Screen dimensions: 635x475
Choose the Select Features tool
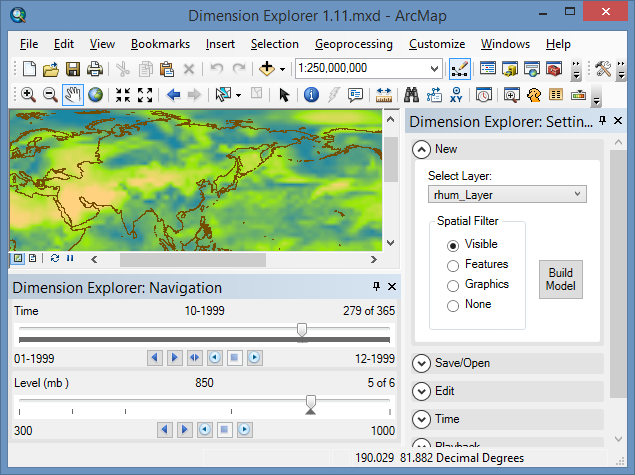tap(223, 95)
